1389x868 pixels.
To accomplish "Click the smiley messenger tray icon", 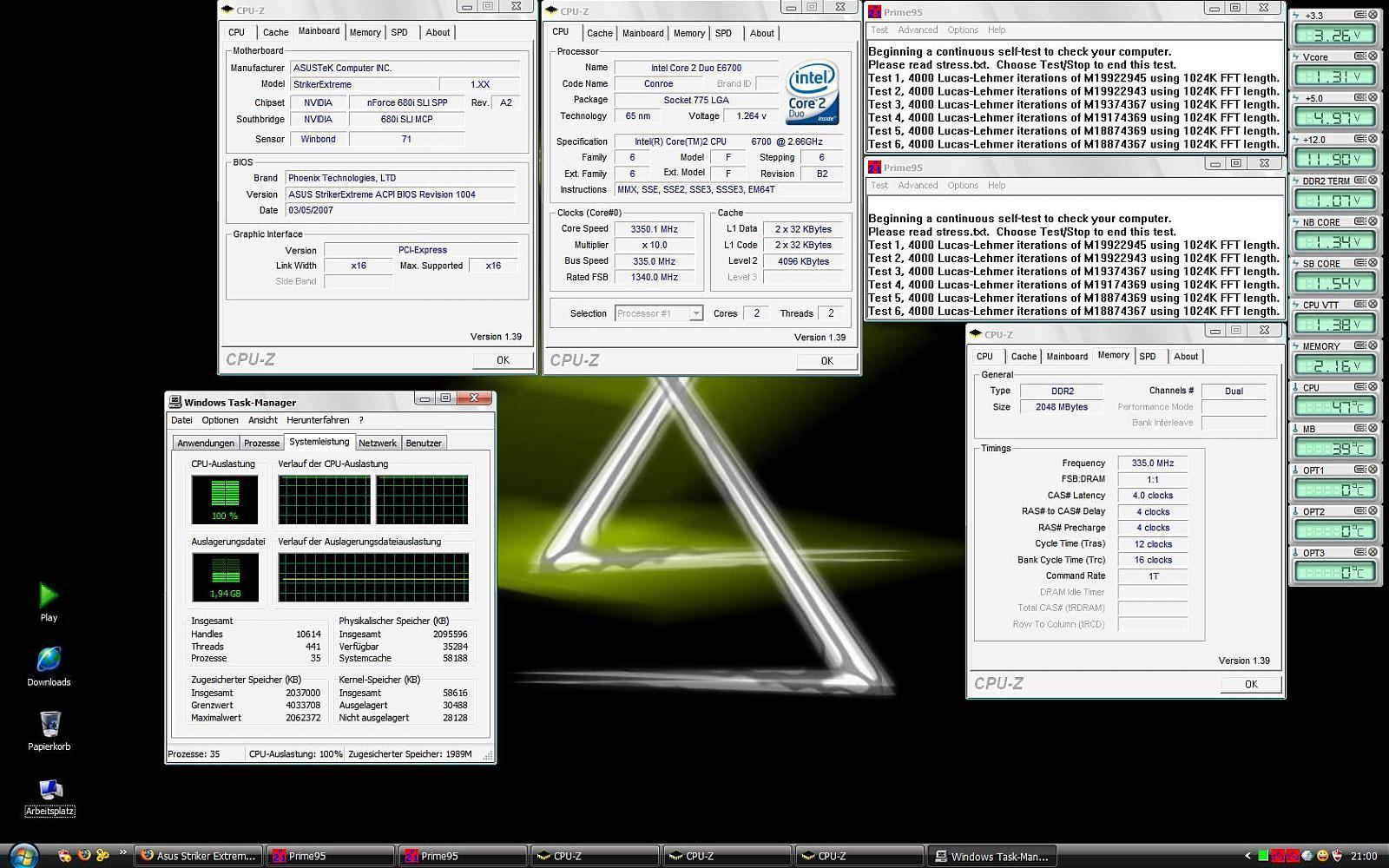I will (x=1322, y=856).
